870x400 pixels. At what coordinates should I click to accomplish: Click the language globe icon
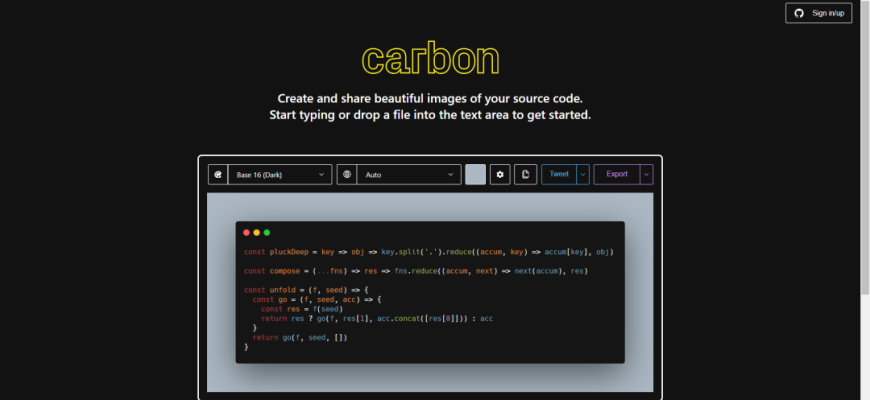(347, 174)
